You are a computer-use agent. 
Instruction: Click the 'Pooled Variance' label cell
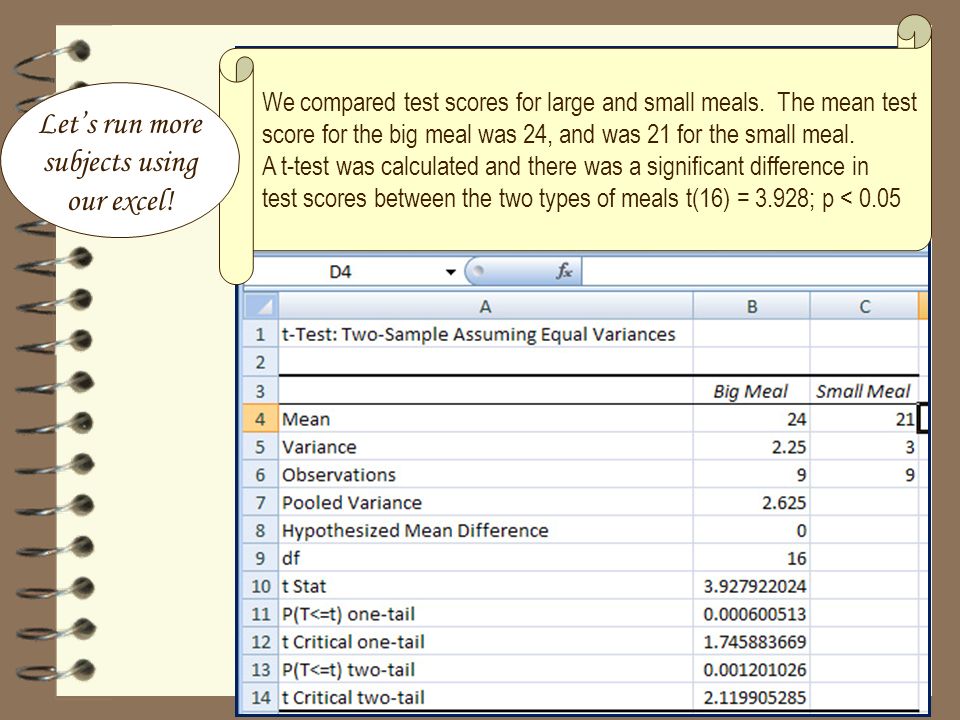pos(486,502)
